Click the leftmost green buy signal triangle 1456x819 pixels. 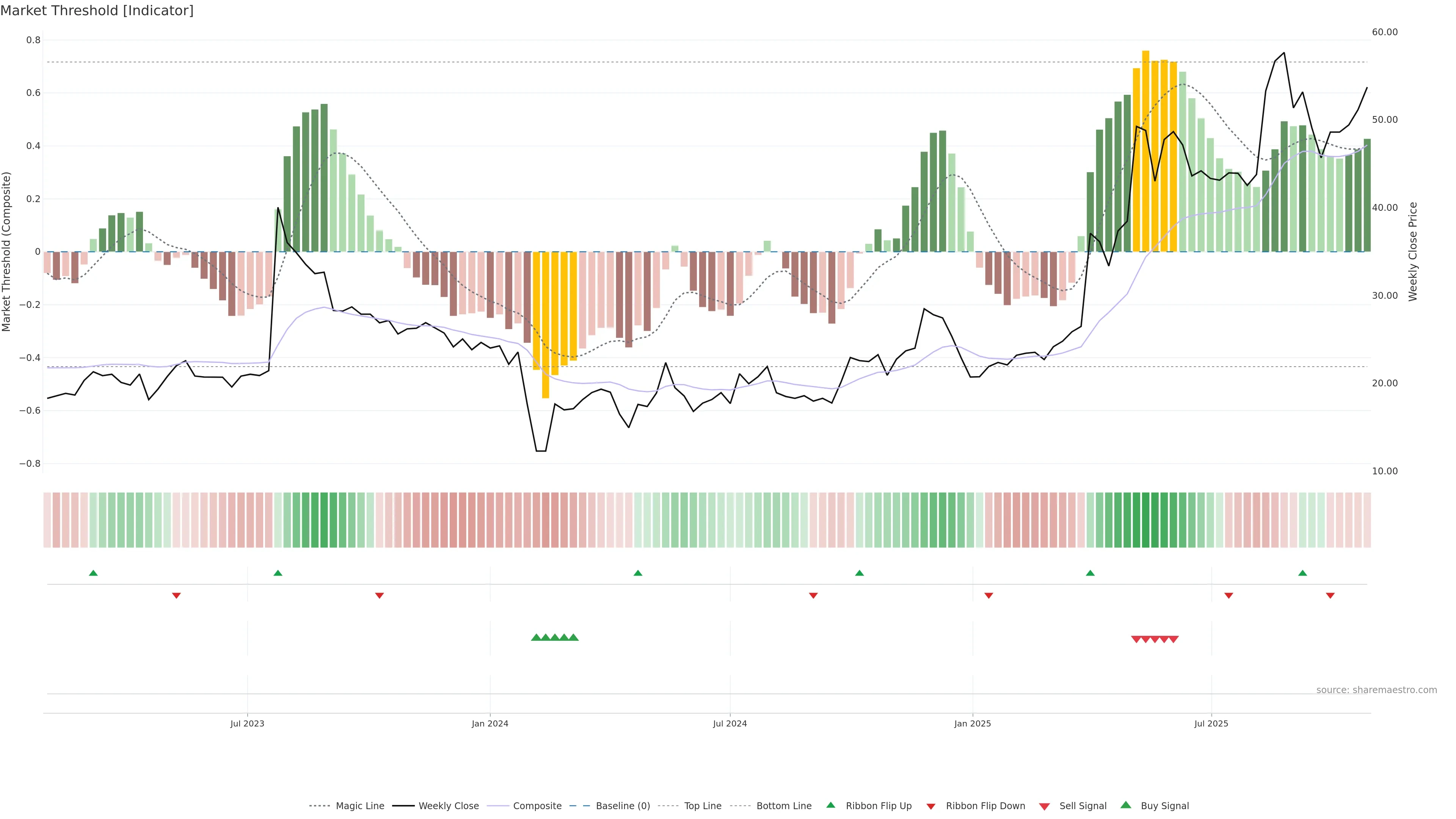coord(536,637)
